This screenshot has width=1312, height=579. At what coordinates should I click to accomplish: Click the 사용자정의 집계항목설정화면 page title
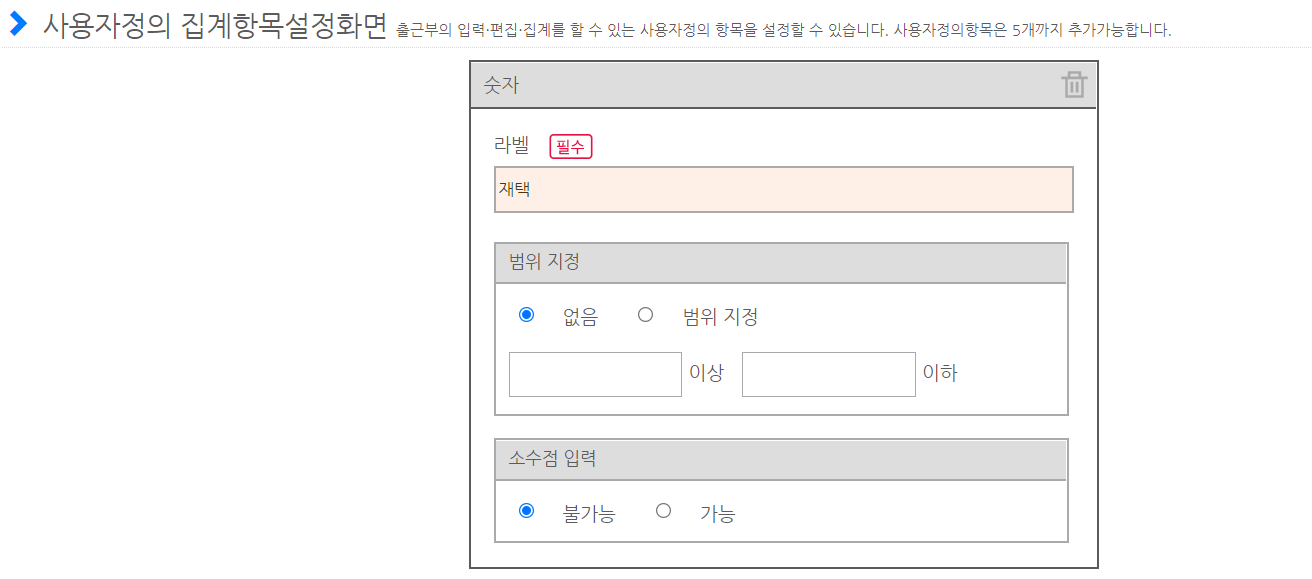coord(214,26)
